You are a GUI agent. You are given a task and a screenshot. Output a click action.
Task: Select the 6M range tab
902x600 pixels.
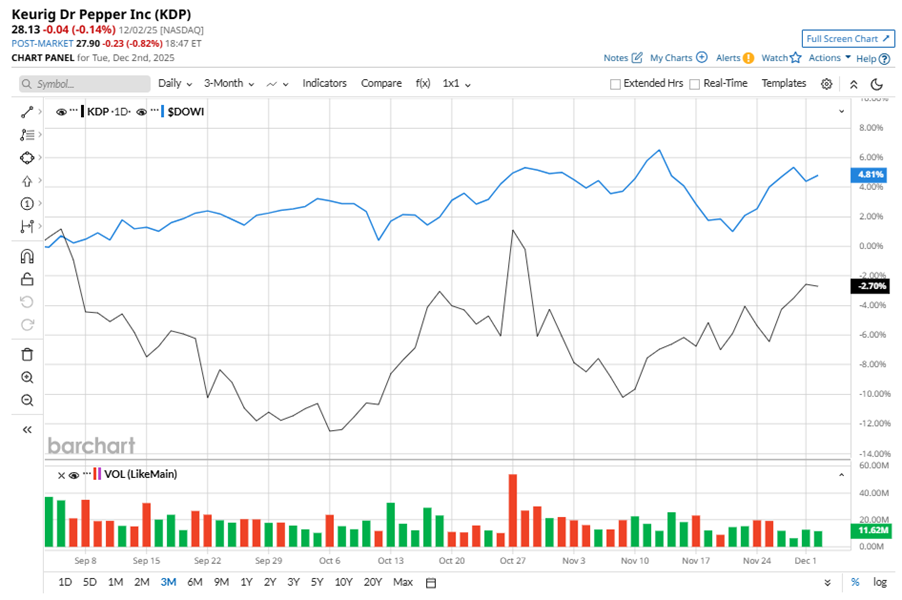click(x=194, y=582)
